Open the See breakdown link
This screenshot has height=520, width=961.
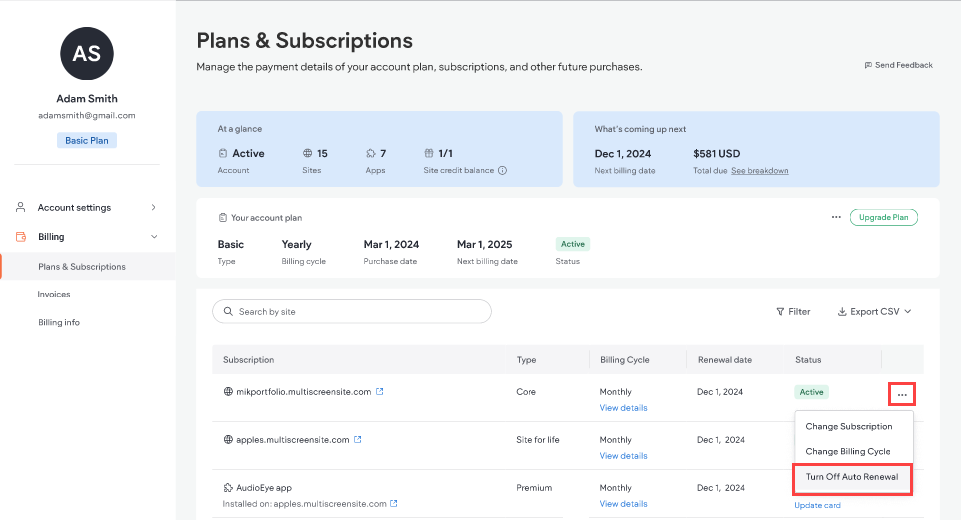(759, 171)
